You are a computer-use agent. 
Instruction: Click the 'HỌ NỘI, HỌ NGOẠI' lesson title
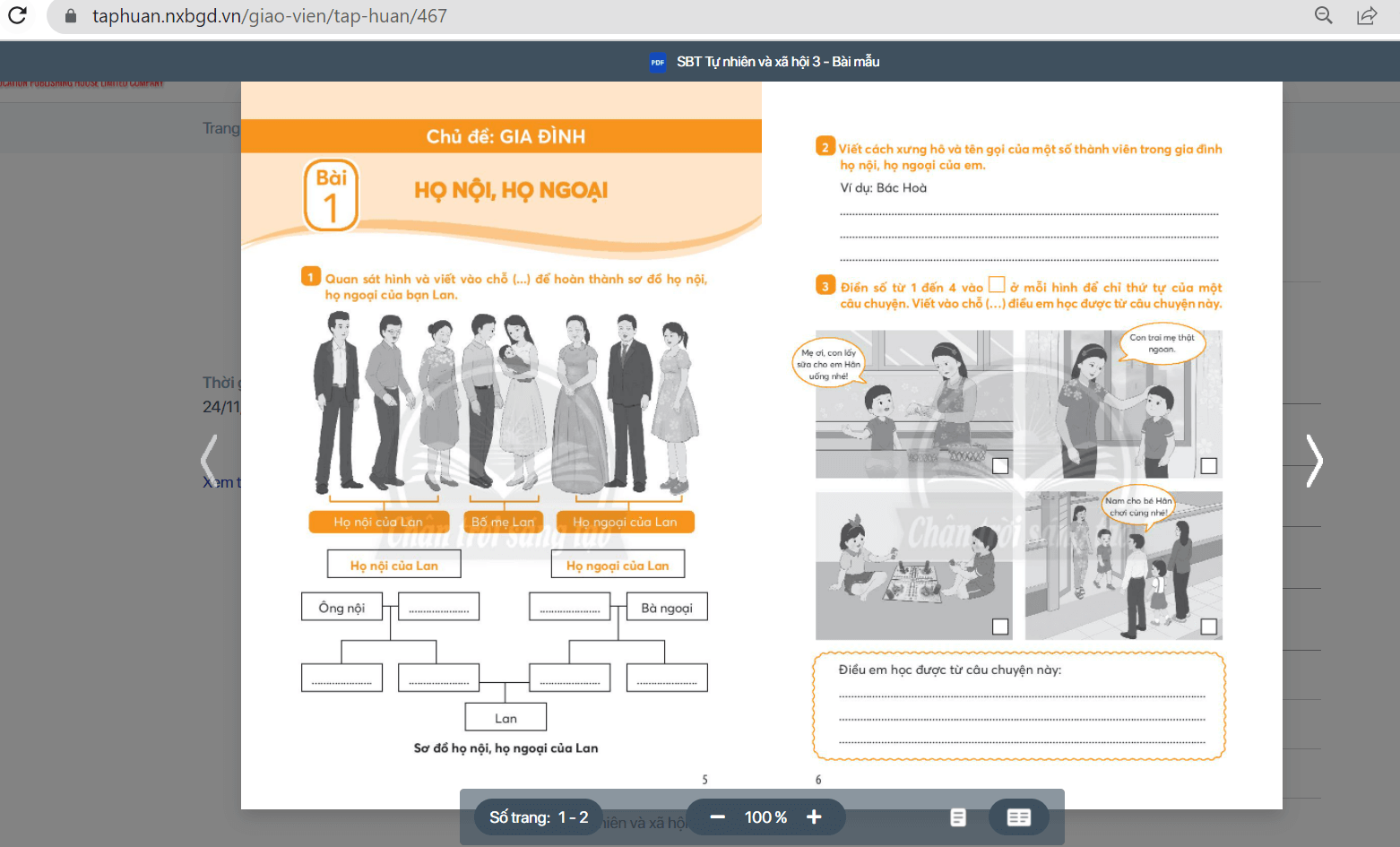click(x=511, y=190)
